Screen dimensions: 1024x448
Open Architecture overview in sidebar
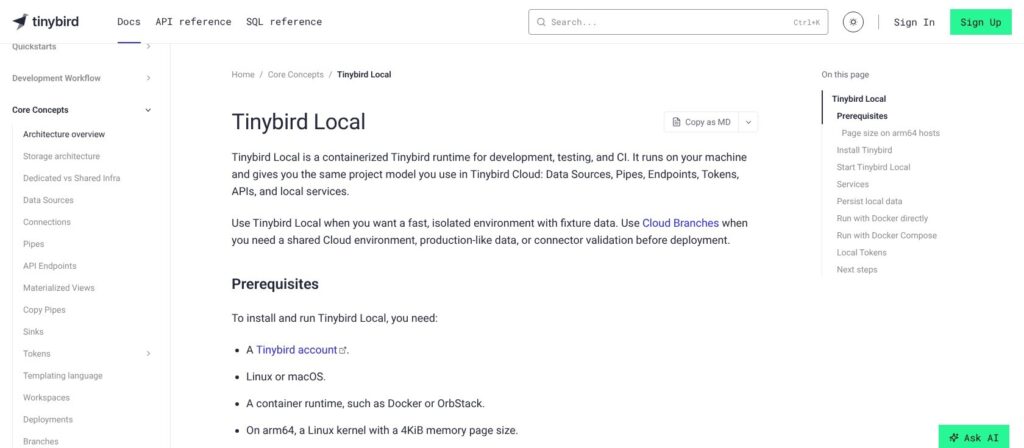[x=64, y=135]
